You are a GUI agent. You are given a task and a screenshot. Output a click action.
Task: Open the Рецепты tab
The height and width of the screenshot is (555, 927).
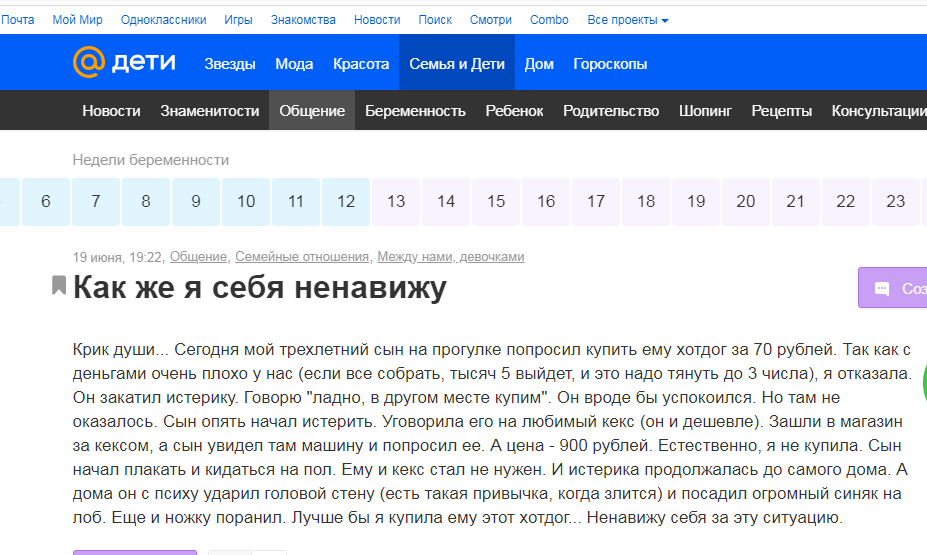coord(782,111)
